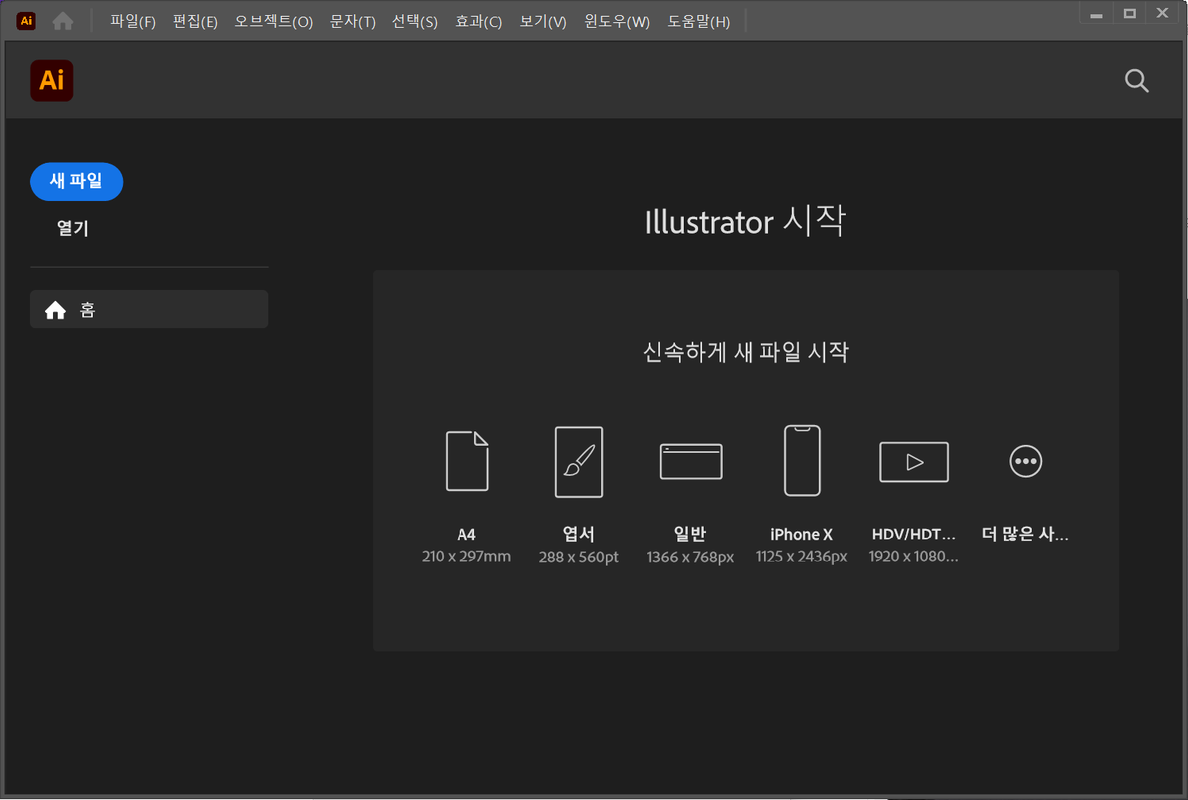The height and width of the screenshot is (800, 1188).
Task: Click the 288 x 560pt size text
Action: point(578,557)
